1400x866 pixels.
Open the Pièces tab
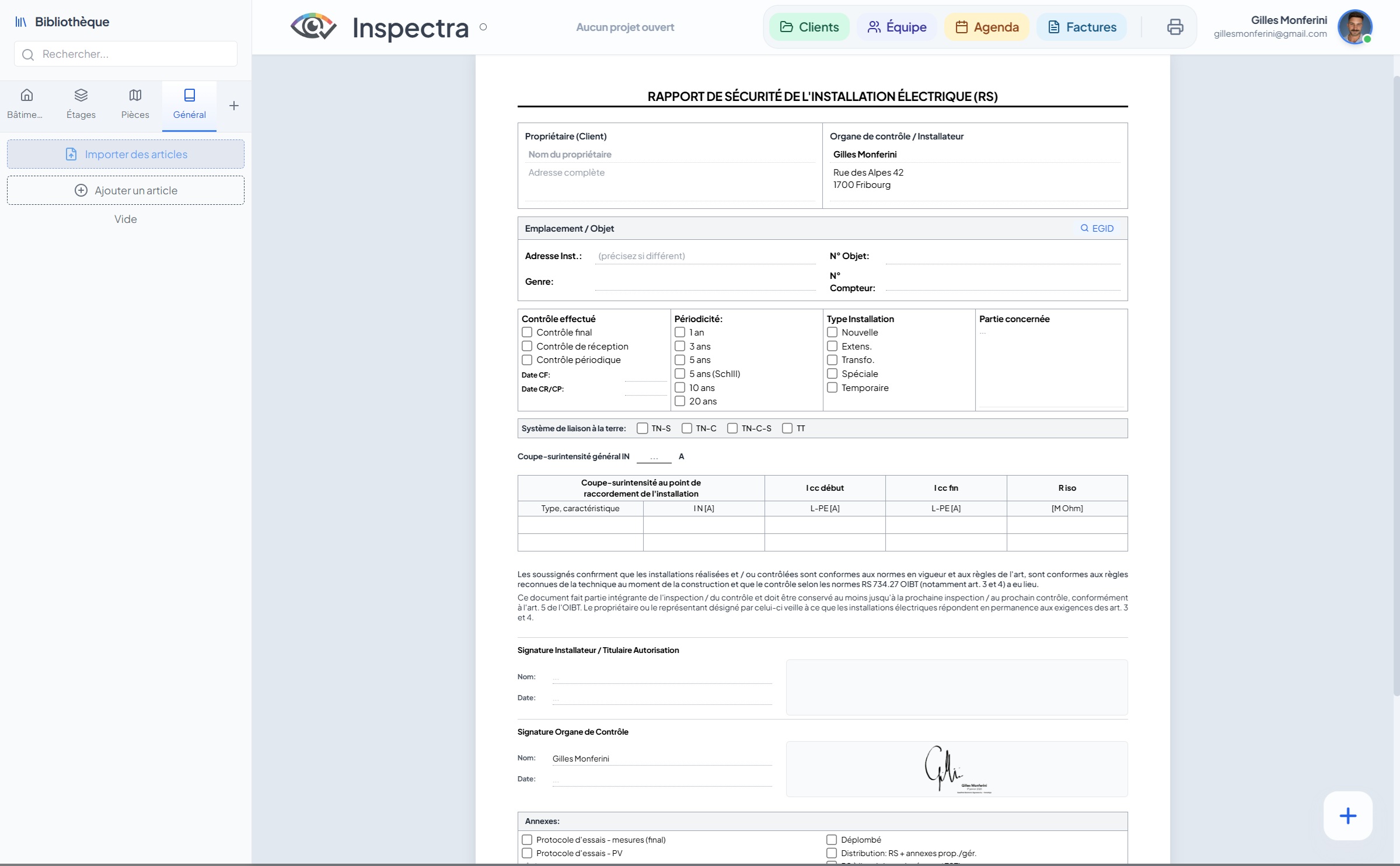click(135, 104)
